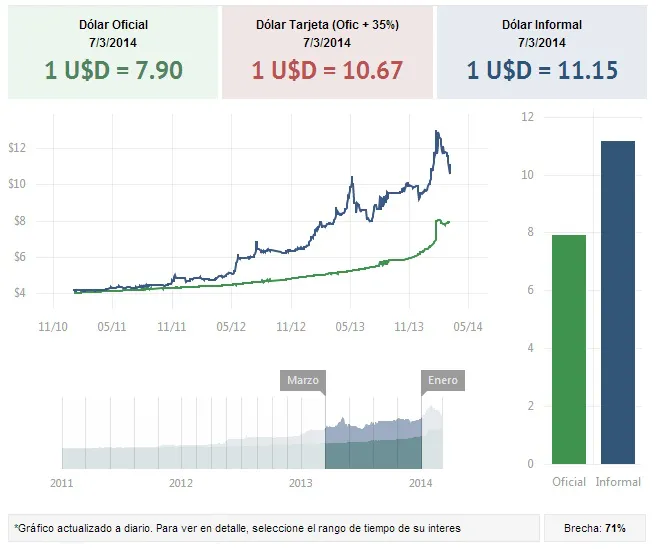Select the 11/13 x-axis label
Viewport: 659px width, 549px height.
(x=410, y=326)
